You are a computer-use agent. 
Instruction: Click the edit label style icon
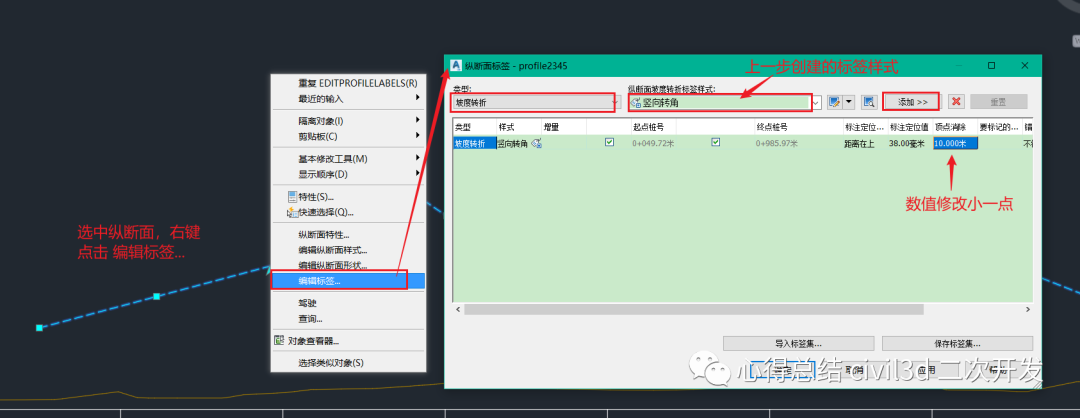coord(833,102)
